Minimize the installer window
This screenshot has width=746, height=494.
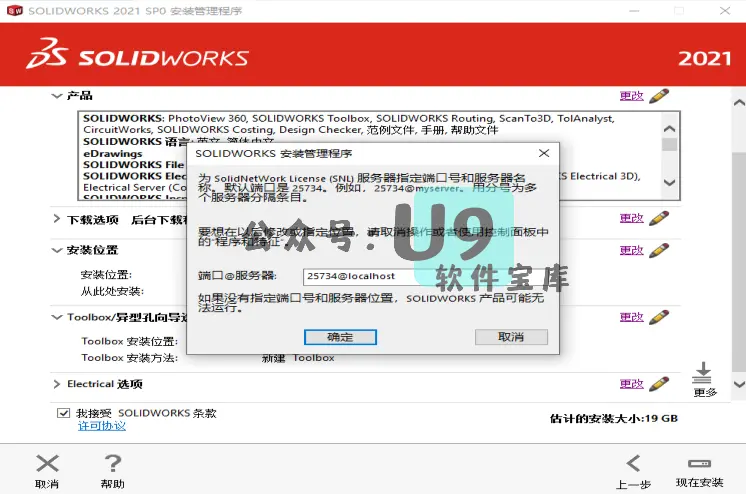click(634, 10)
